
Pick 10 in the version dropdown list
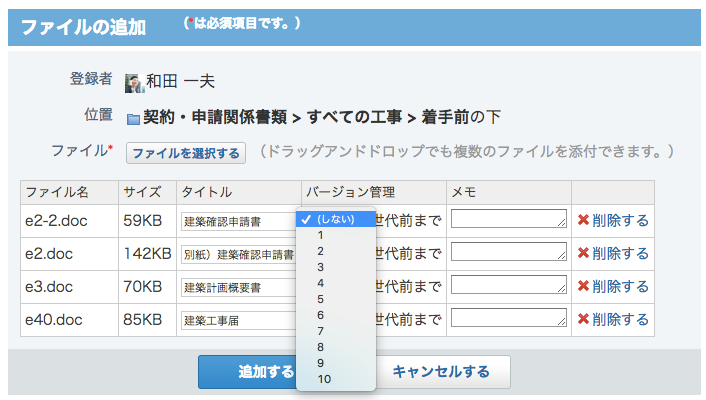[323, 379]
